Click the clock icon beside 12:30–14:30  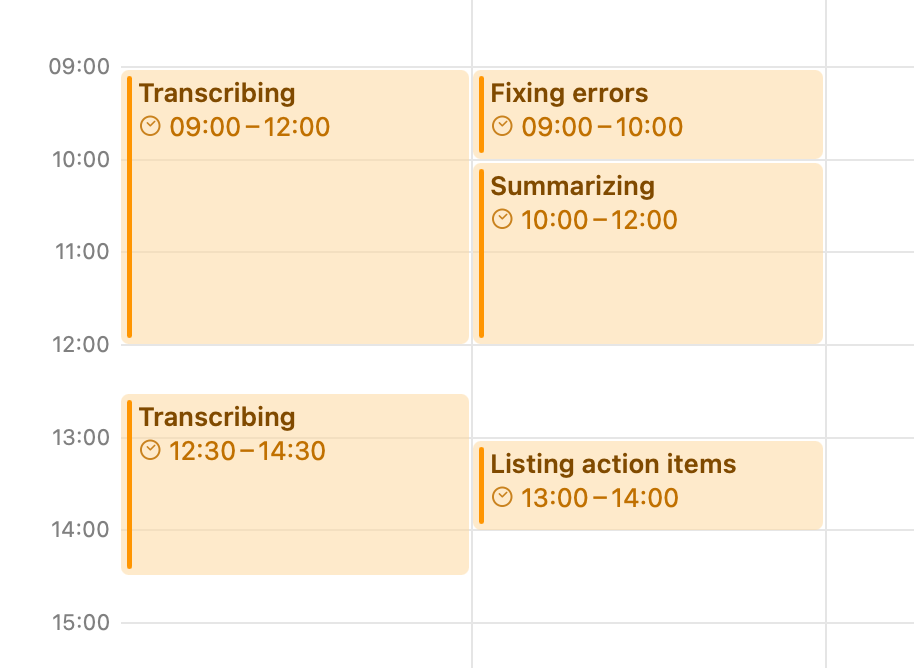pyautogui.click(x=150, y=450)
